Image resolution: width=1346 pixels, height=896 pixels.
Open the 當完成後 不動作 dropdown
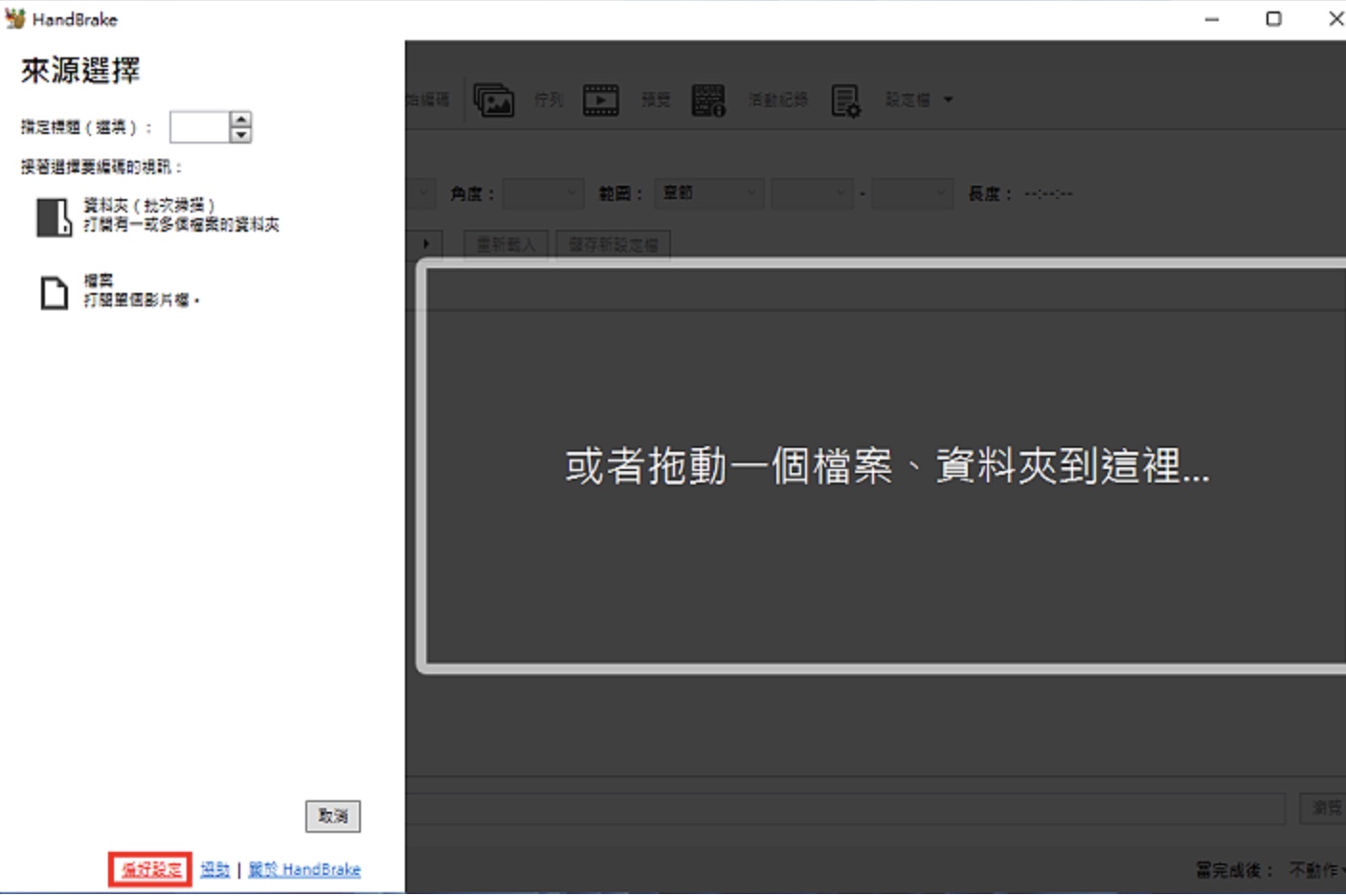[1316, 870]
